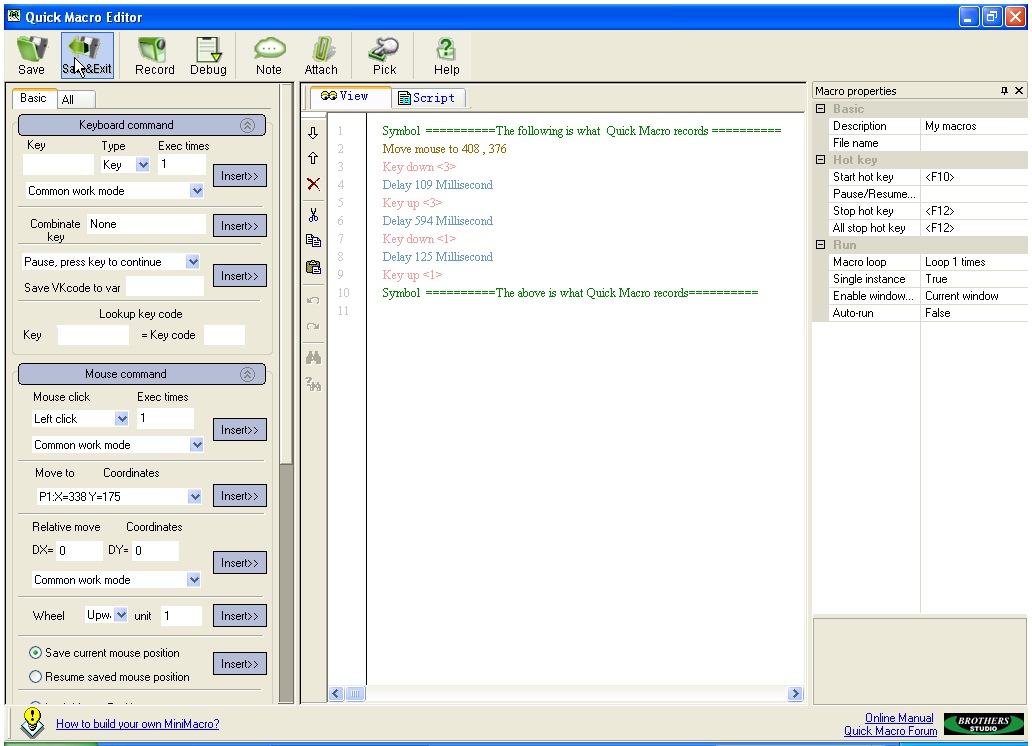The height and width of the screenshot is (746, 1032).
Task: Open the Wheel direction dropdown
Action: click(x=121, y=615)
